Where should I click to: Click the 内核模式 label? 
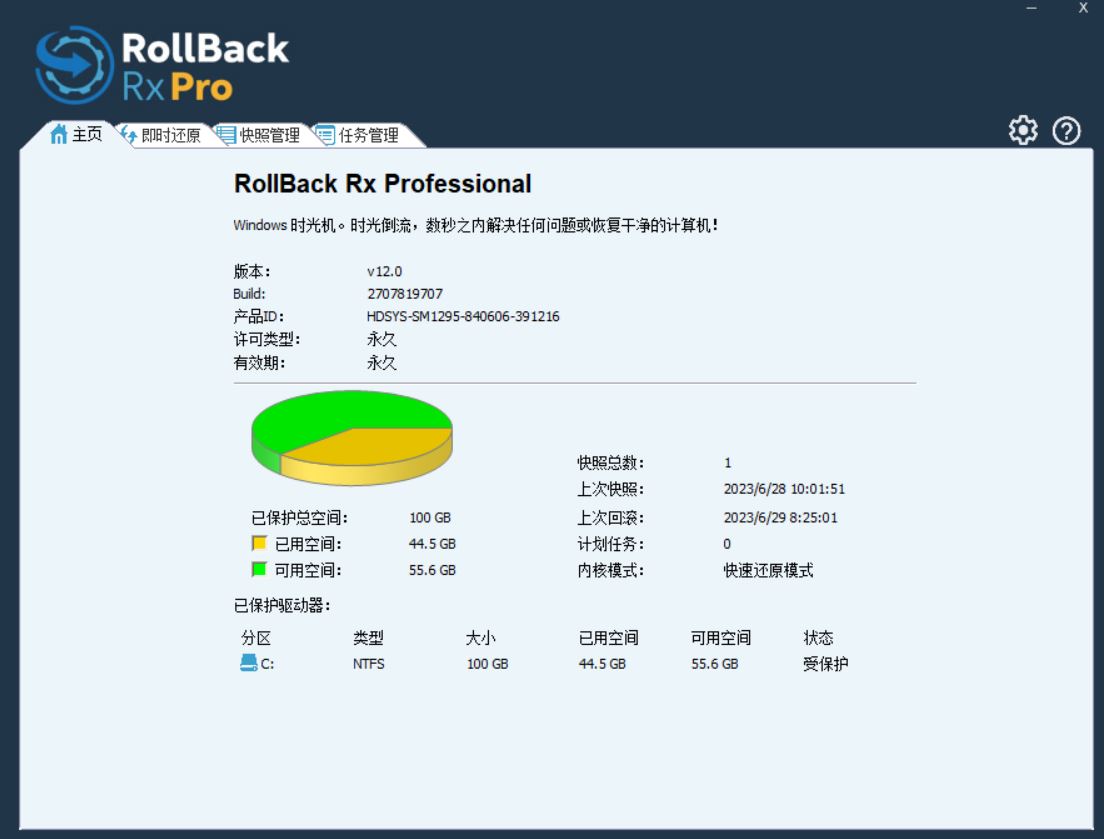pyautogui.click(x=610, y=569)
